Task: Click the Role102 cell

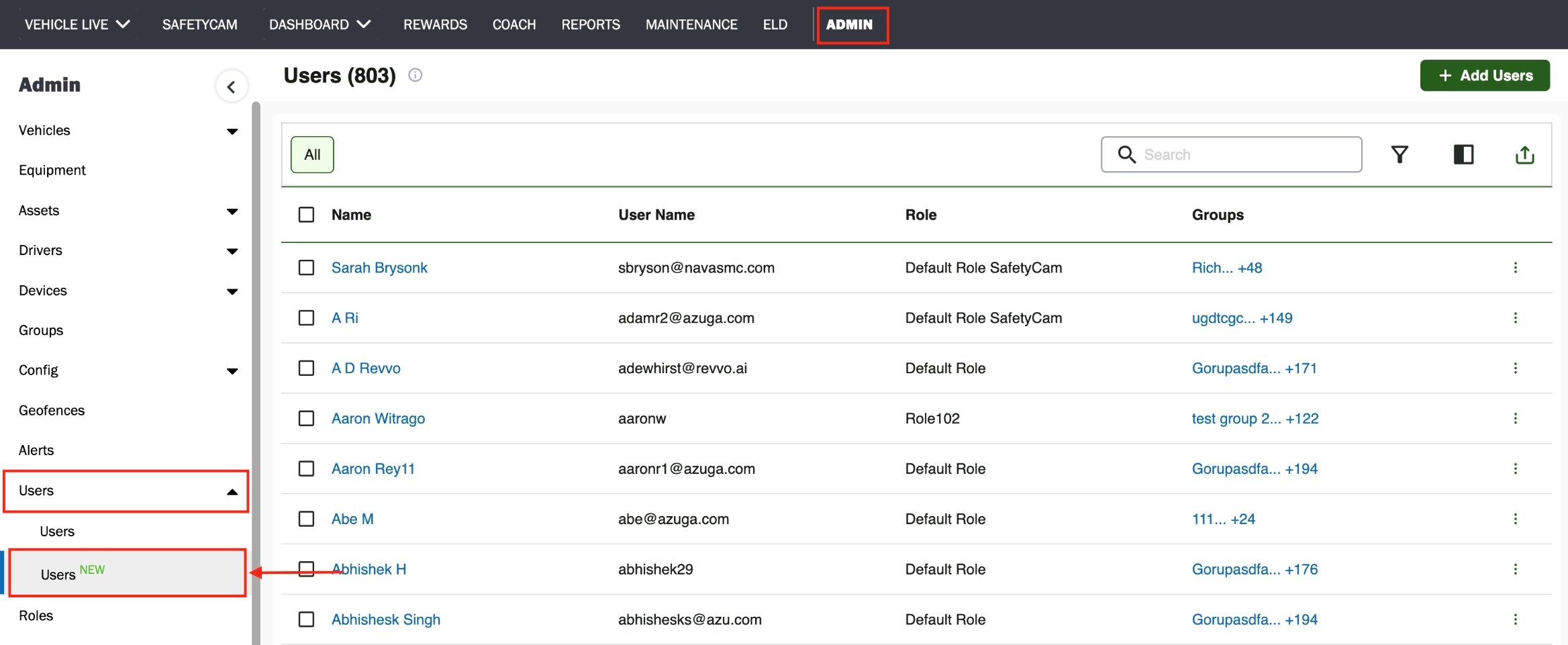Action: tap(932, 419)
